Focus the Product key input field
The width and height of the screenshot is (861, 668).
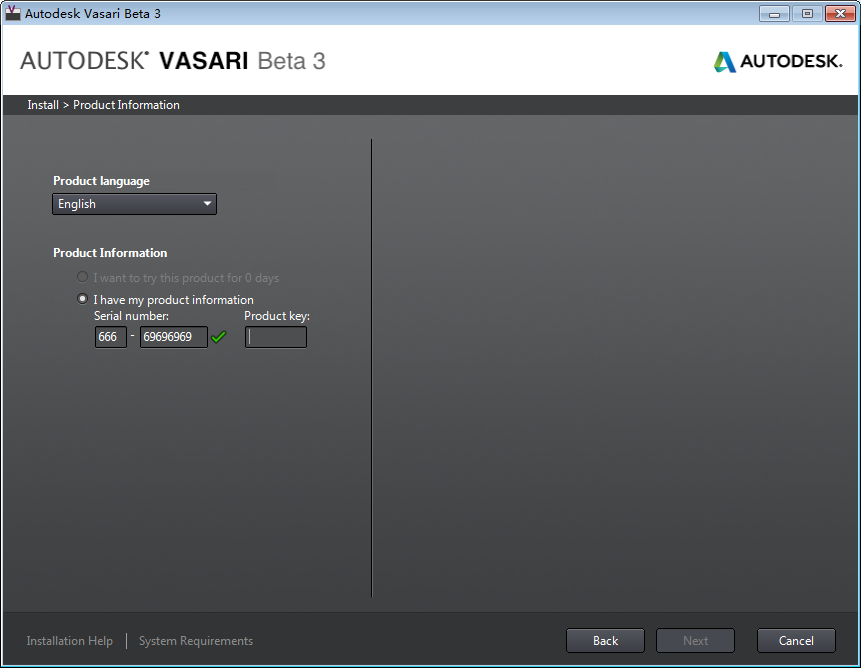pos(276,337)
